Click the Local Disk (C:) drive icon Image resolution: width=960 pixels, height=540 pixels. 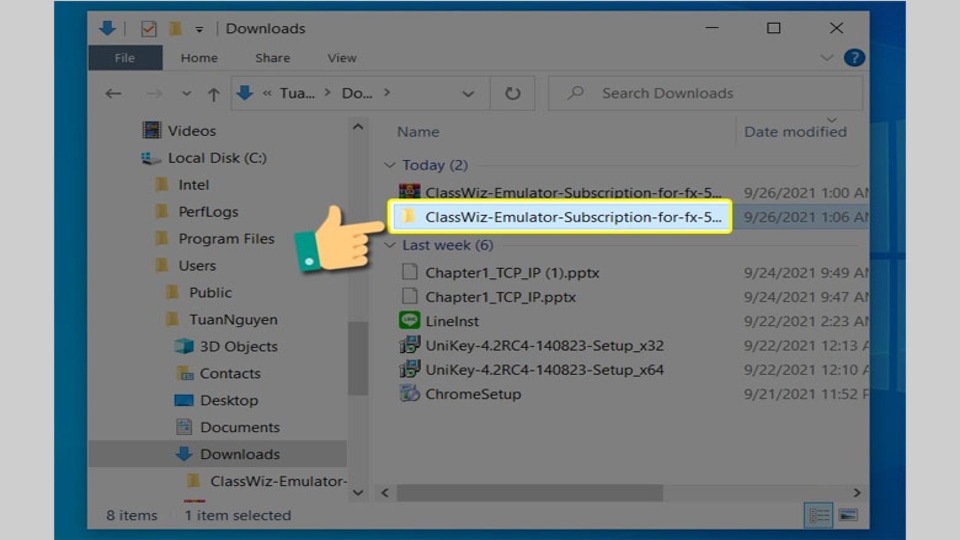point(151,158)
